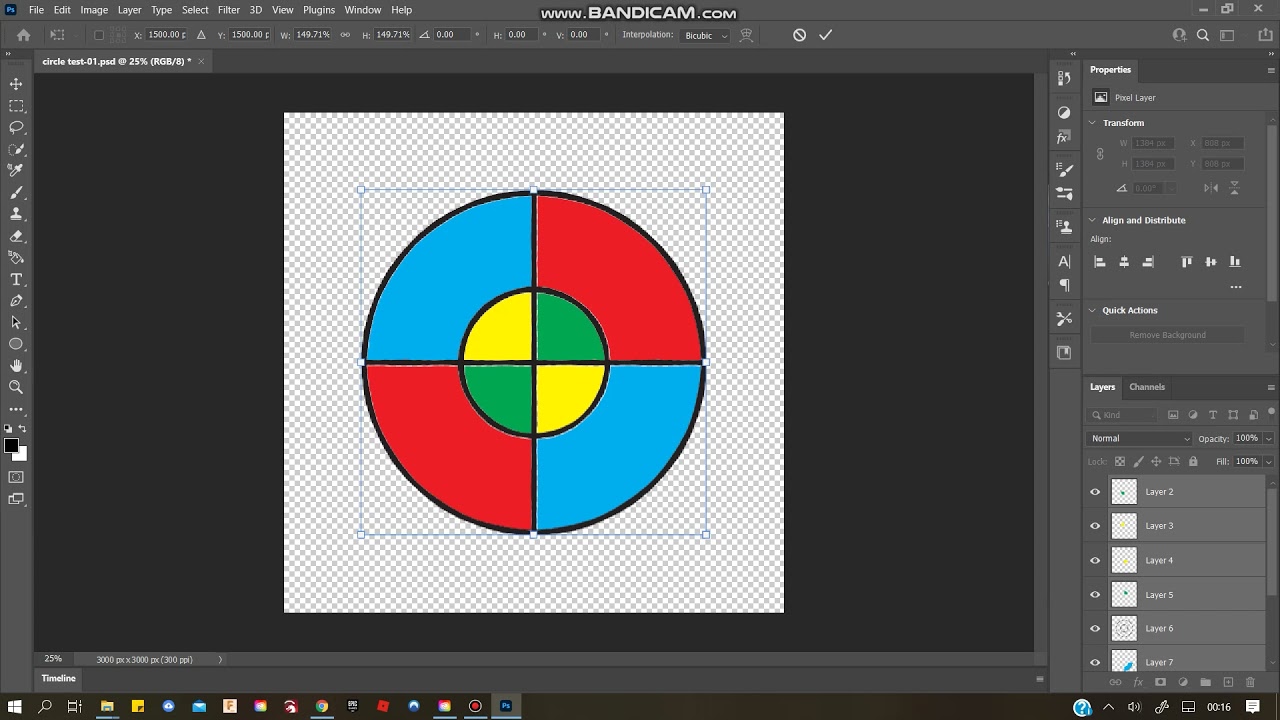Collapse the Quick Actions section

click(1092, 310)
